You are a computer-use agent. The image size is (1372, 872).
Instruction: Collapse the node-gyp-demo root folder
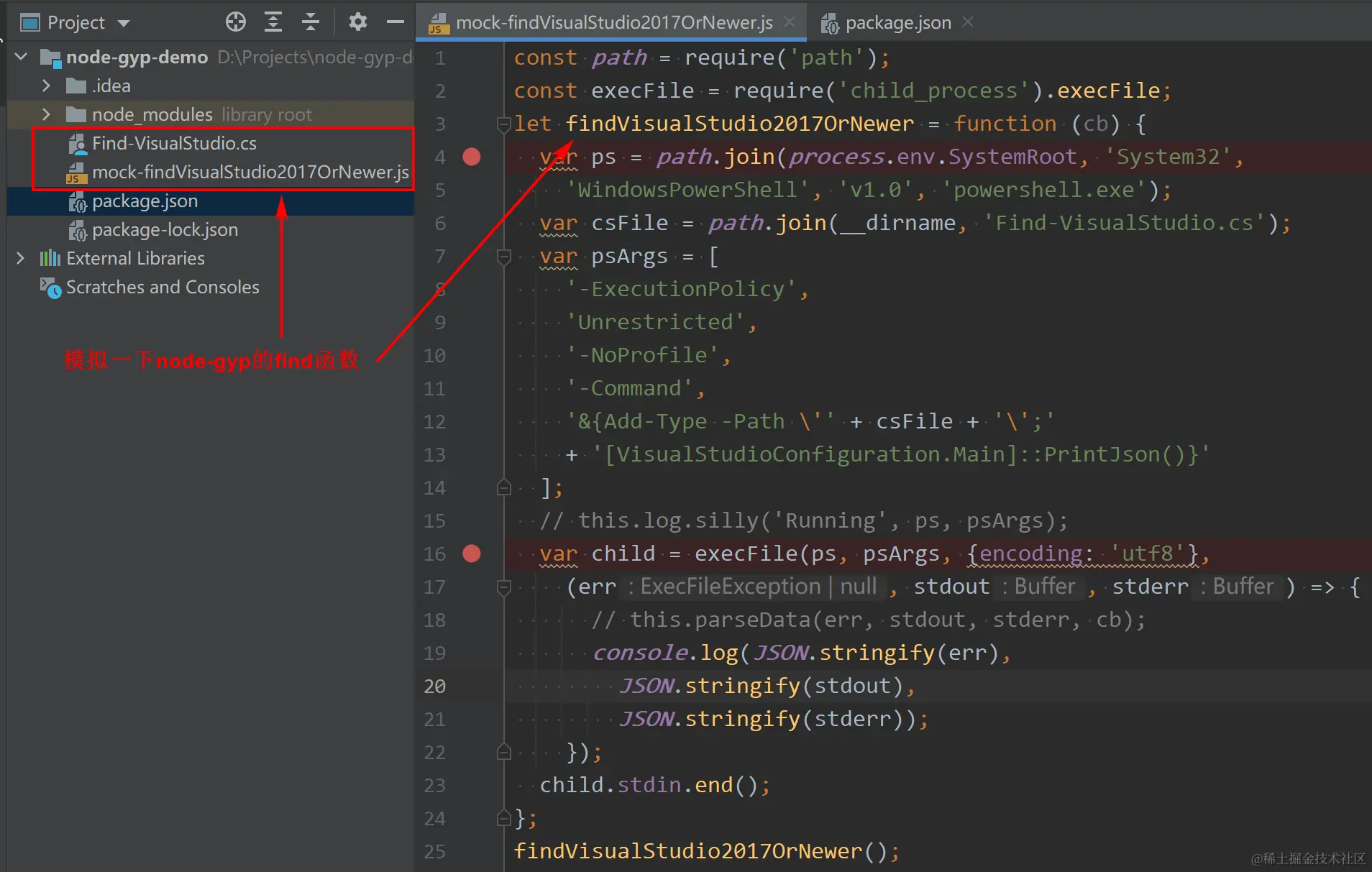click(x=21, y=57)
